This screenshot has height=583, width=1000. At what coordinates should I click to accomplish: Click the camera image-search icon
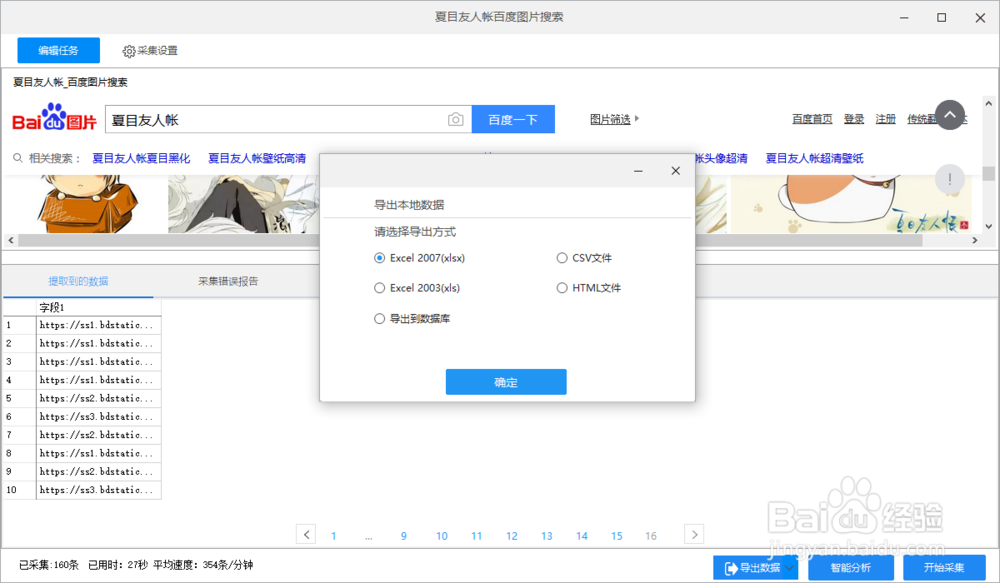click(455, 119)
